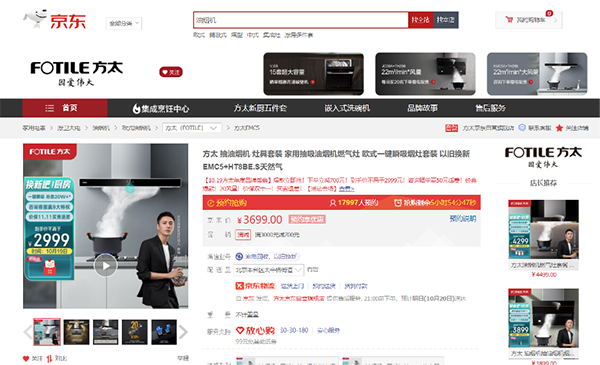Click the flame icon beside 集成烹饪中心
600x365 pixels.
(136, 109)
